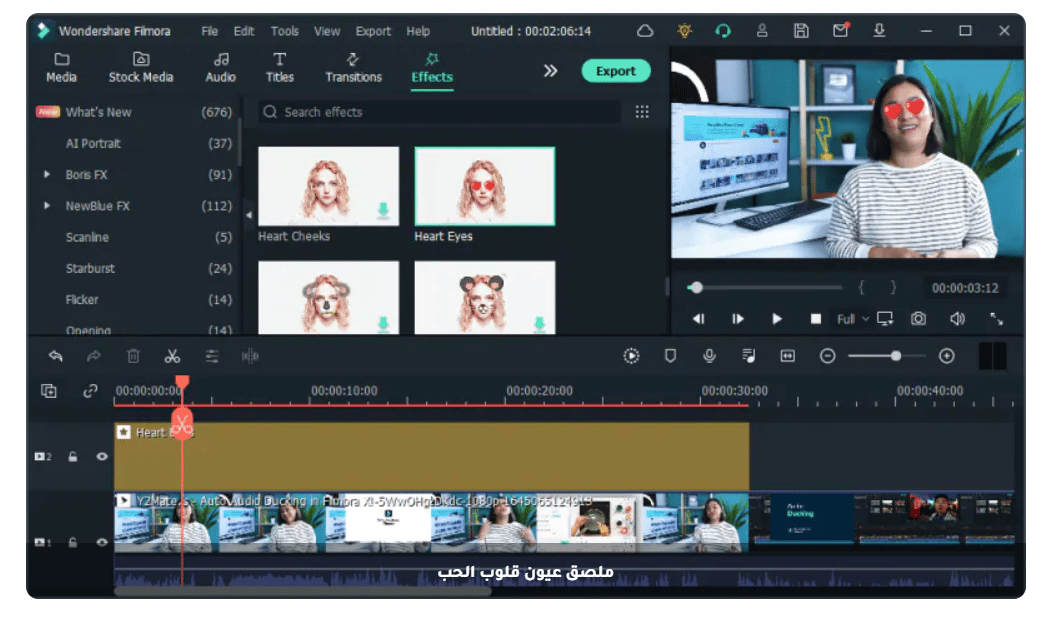Screen dimensions: 1048x627
Task: Record voiceover with the microphone icon
Action: [709, 356]
